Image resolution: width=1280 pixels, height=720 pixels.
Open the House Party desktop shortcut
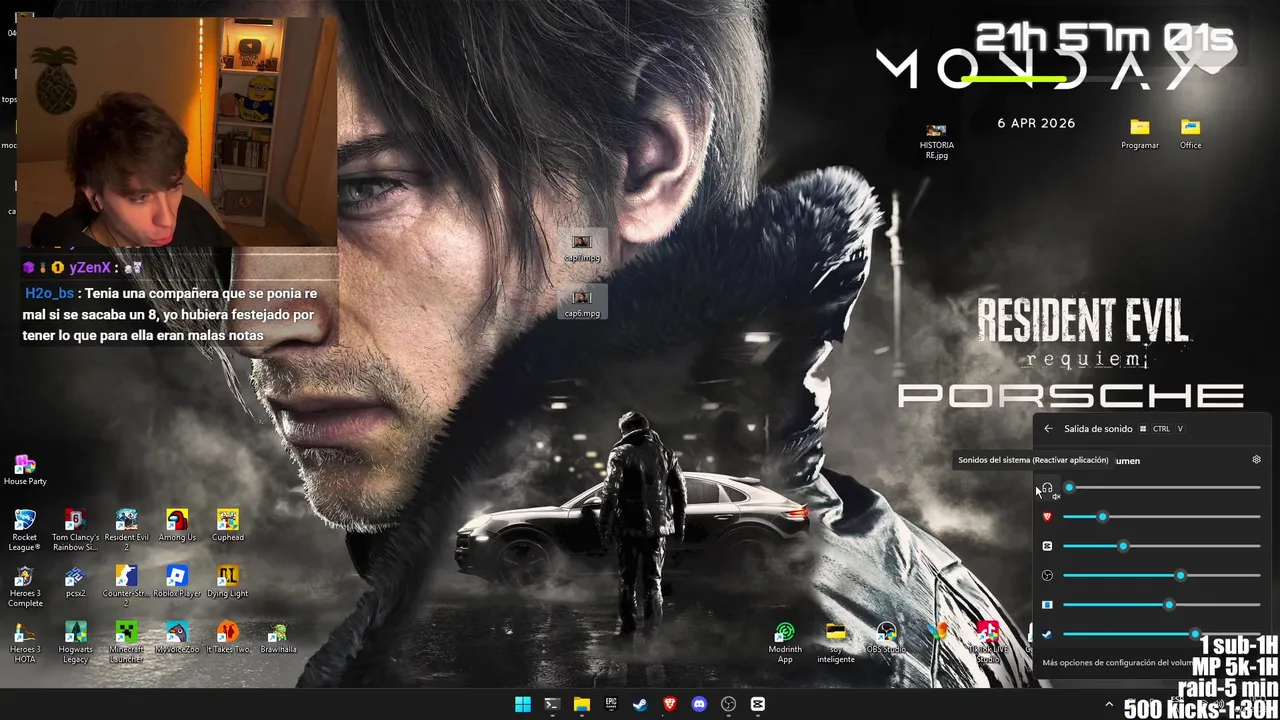coord(25,470)
